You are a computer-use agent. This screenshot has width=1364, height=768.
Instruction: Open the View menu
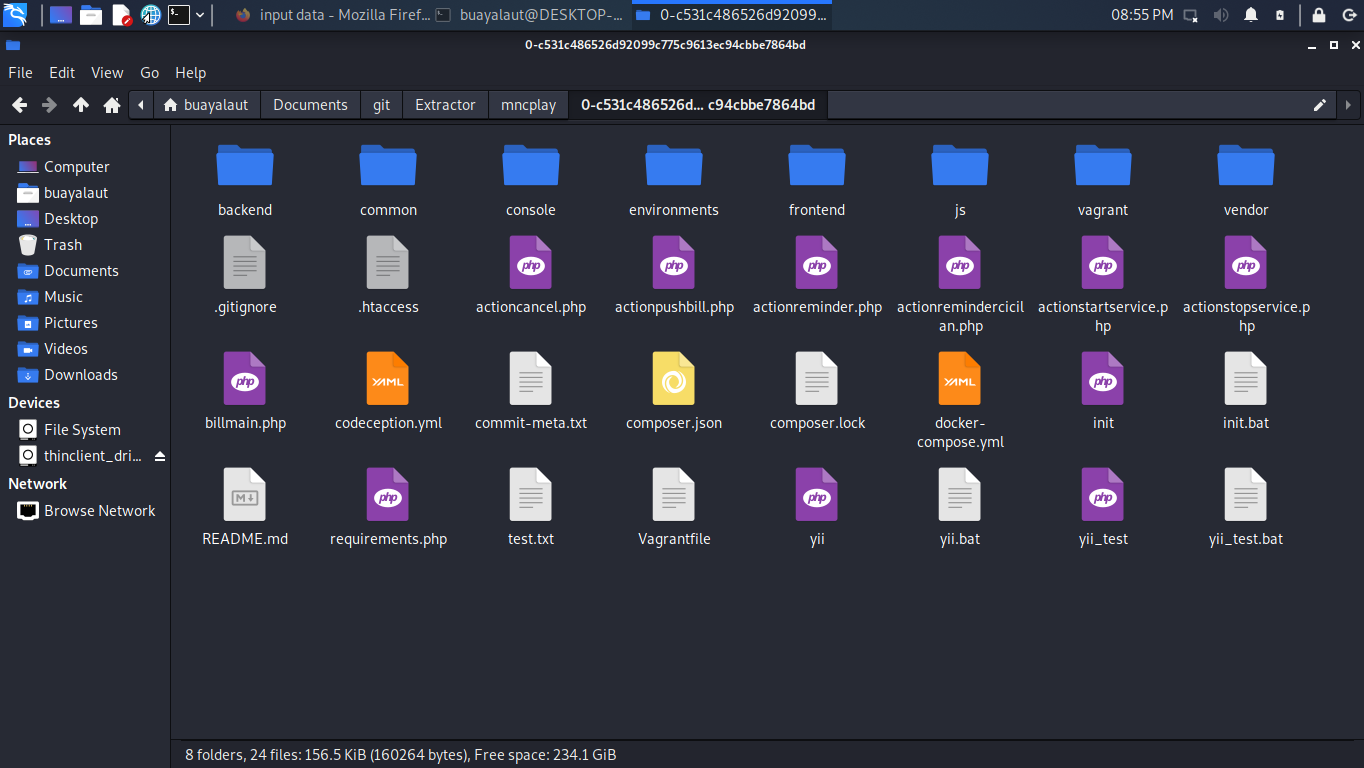(x=107, y=73)
